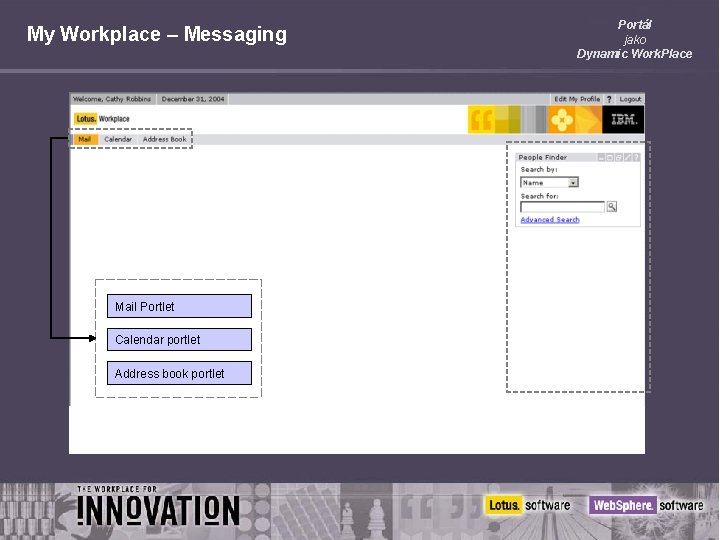
Task: Open the Address Book tab
Action: (x=164, y=139)
